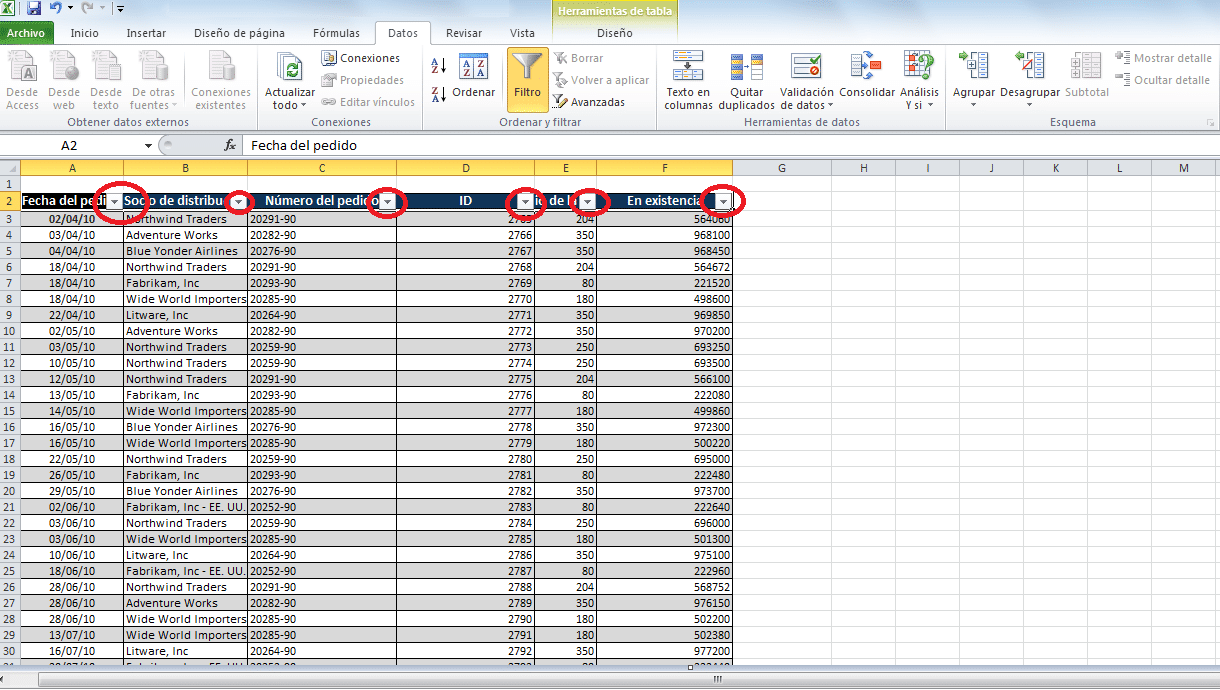Open the Ordenar sort dialog
This screenshot has width=1220, height=690.
473,77
